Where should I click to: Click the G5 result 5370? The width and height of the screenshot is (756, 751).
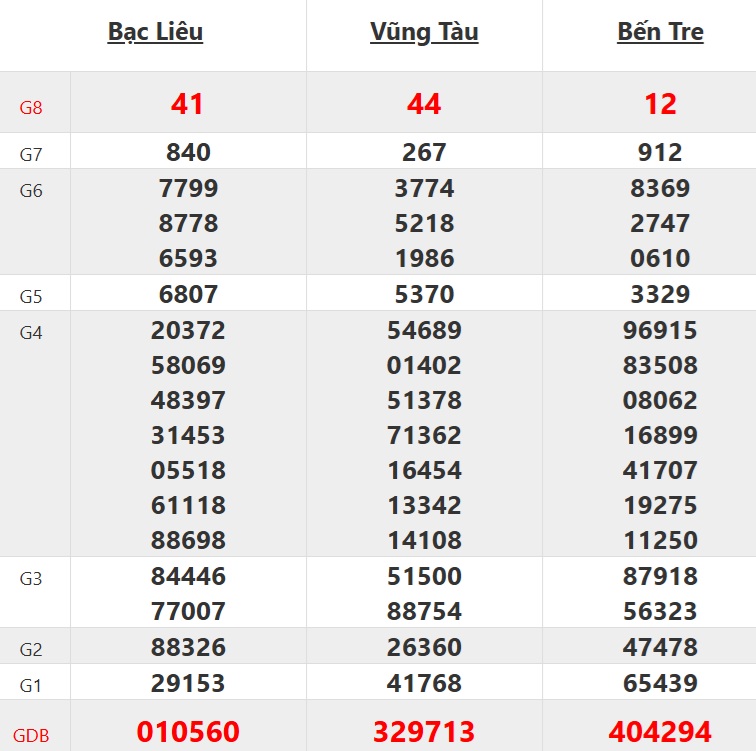424,295
